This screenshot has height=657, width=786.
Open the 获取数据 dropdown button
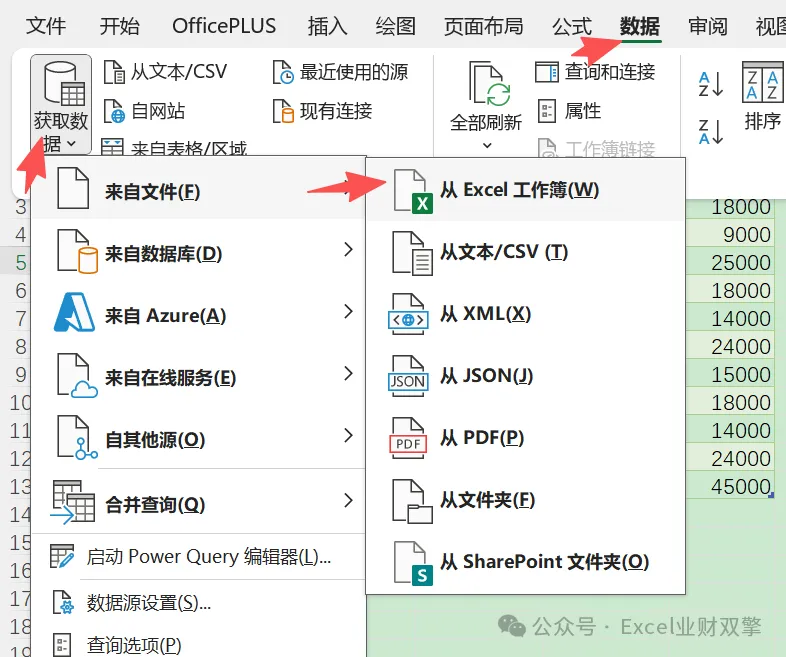tap(61, 104)
